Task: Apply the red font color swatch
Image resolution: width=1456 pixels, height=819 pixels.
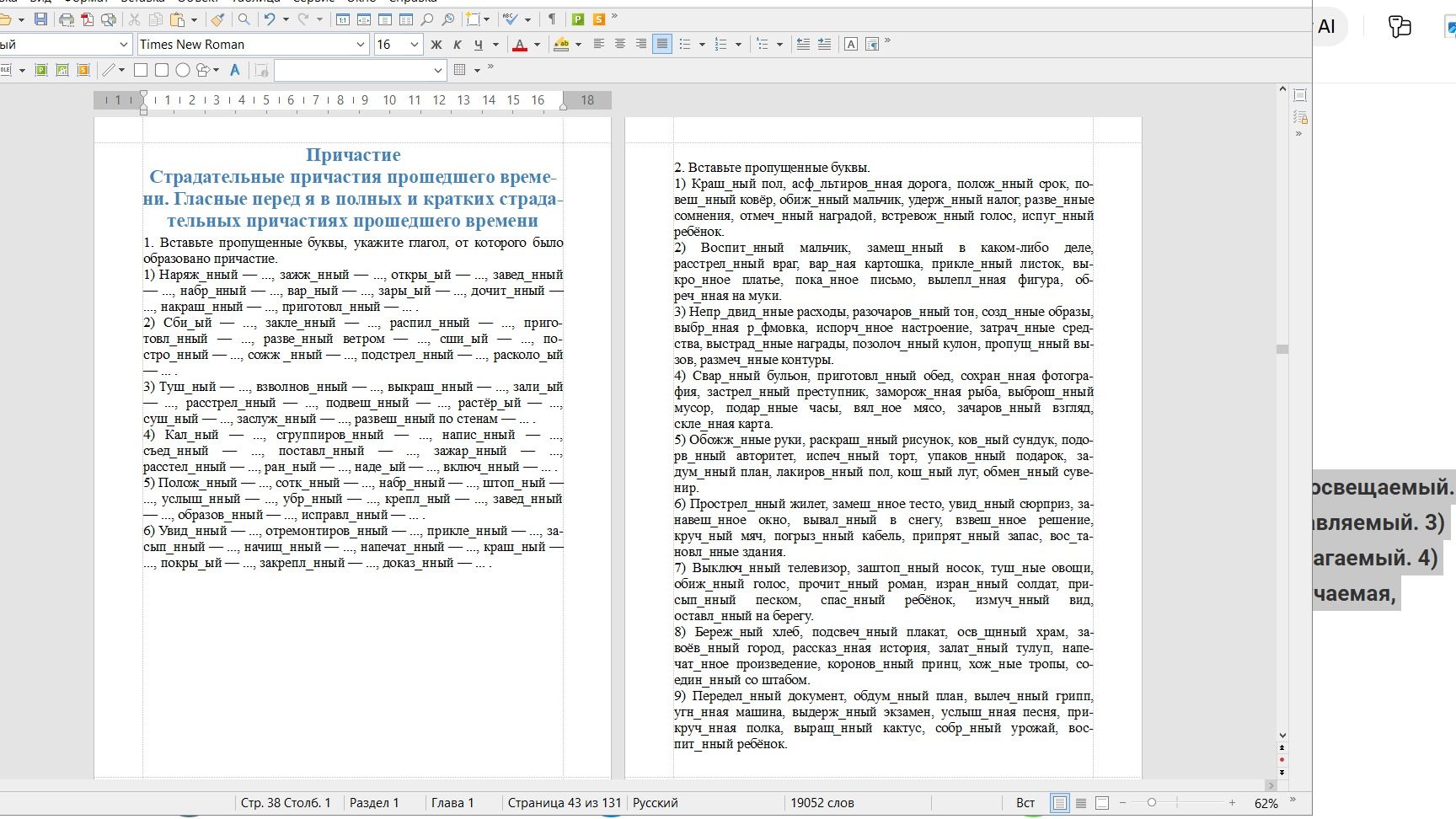Action: coord(520,44)
